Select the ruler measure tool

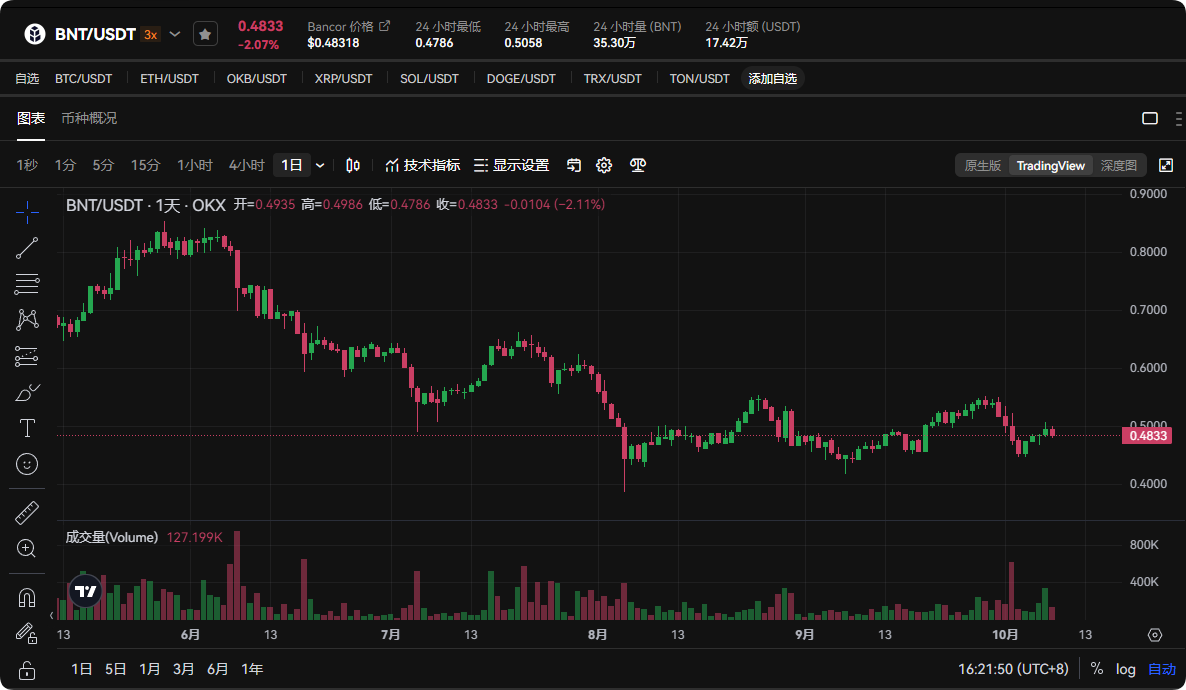[27, 514]
